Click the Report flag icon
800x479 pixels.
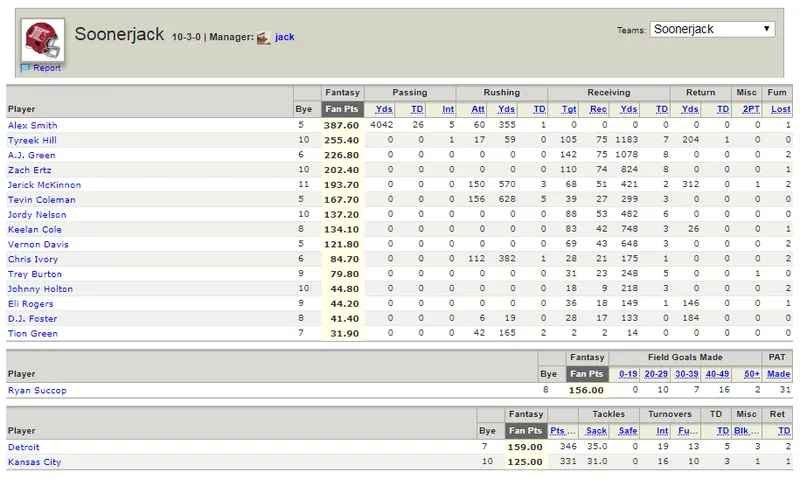[25, 68]
